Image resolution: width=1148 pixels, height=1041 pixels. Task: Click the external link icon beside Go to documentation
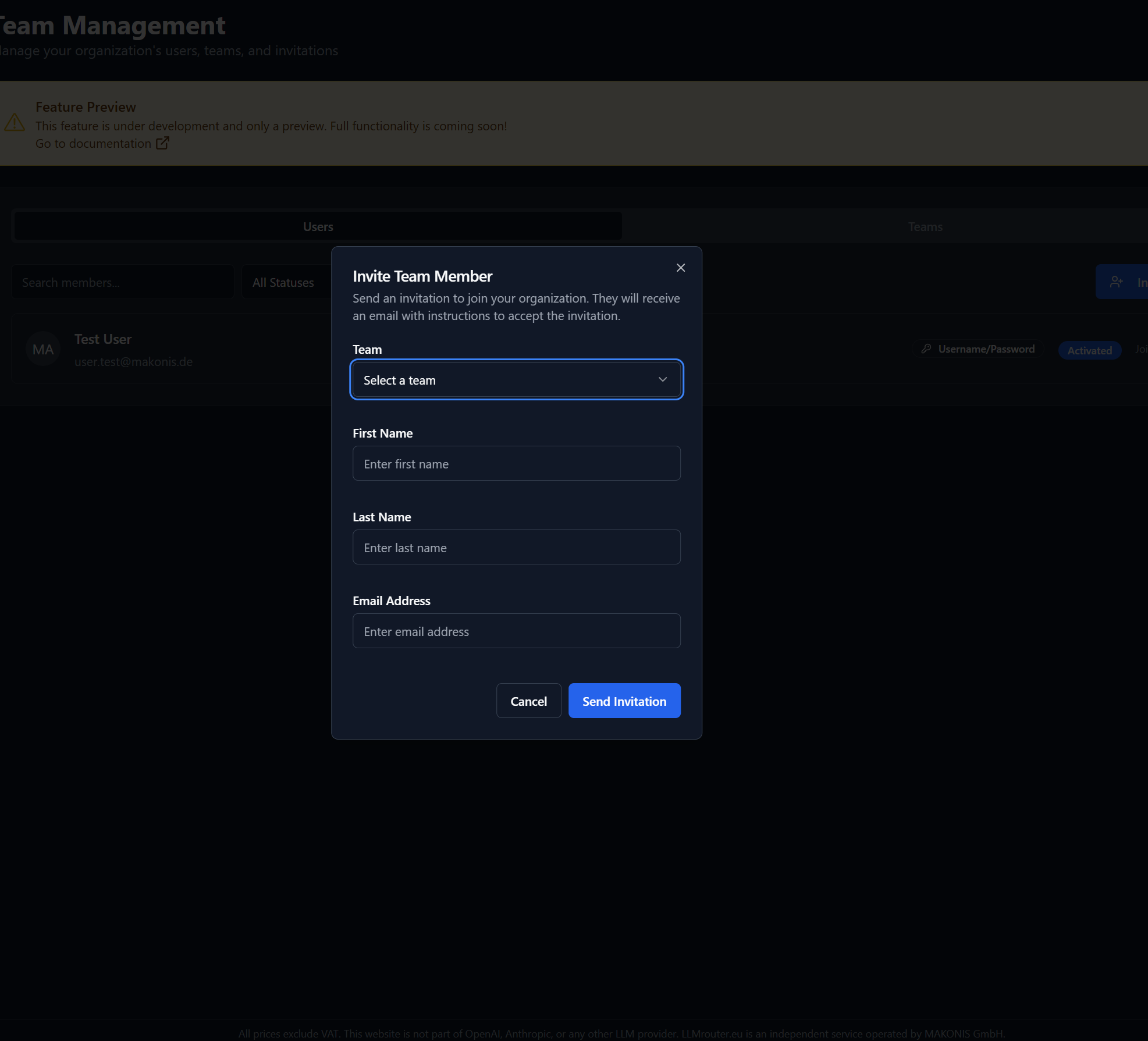pos(162,143)
